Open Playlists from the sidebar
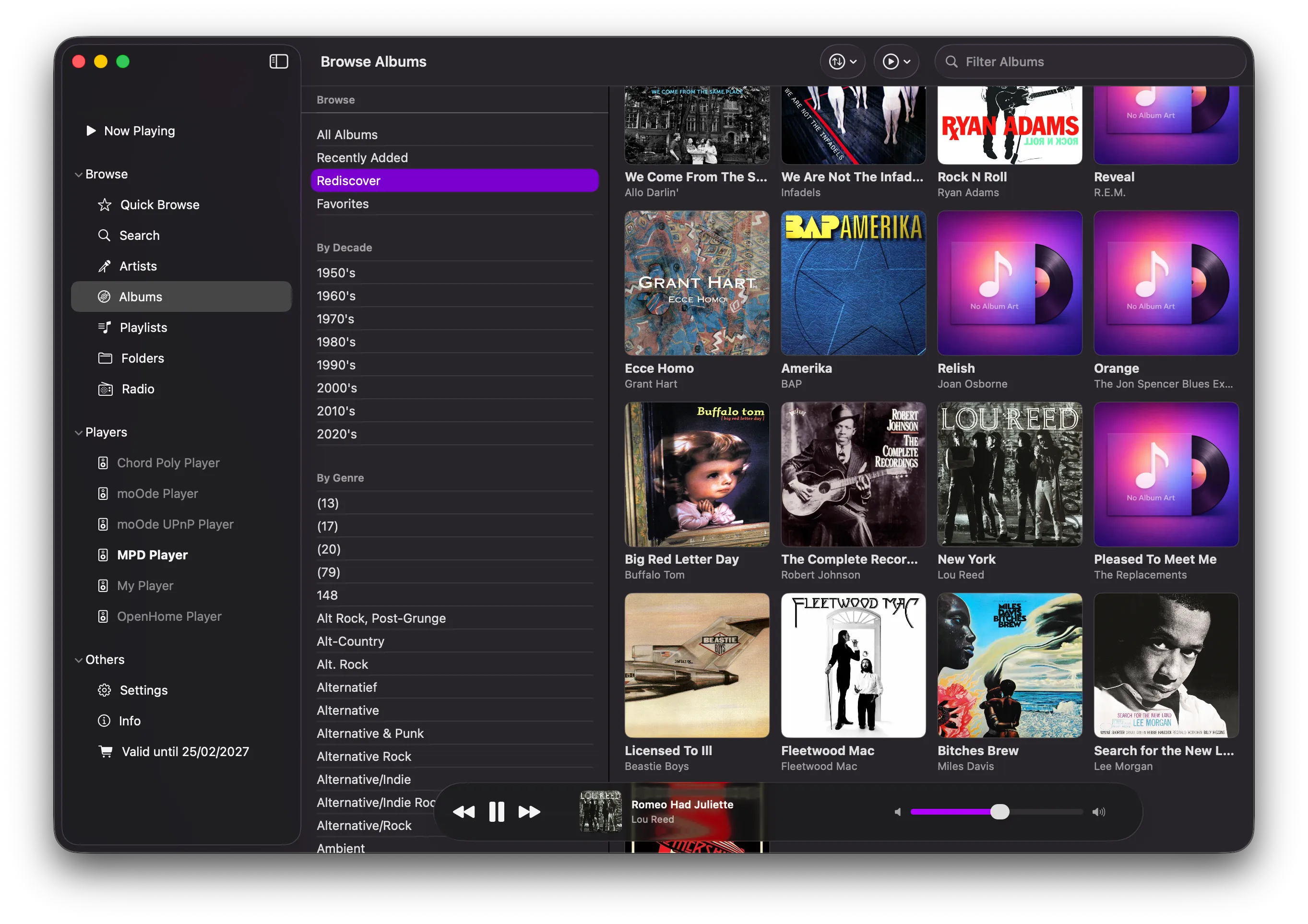Image resolution: width=1308 pixels, height=924 pixels. 143,328
